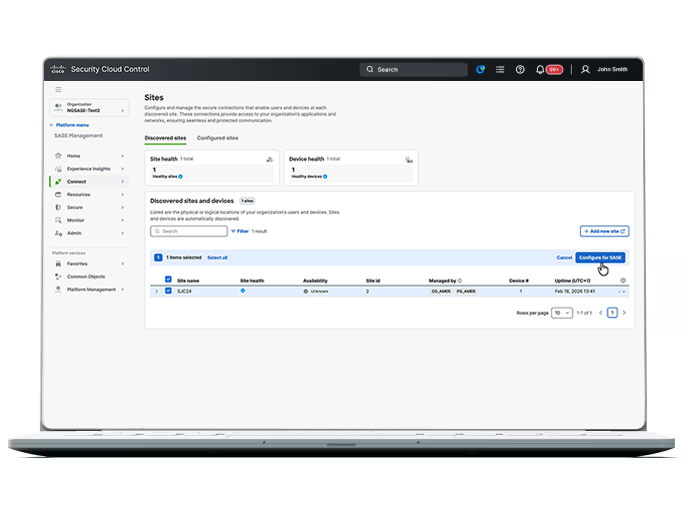684x513 pixels.
Task: Click the sites table Search field
Action: (x=189, y=231)
